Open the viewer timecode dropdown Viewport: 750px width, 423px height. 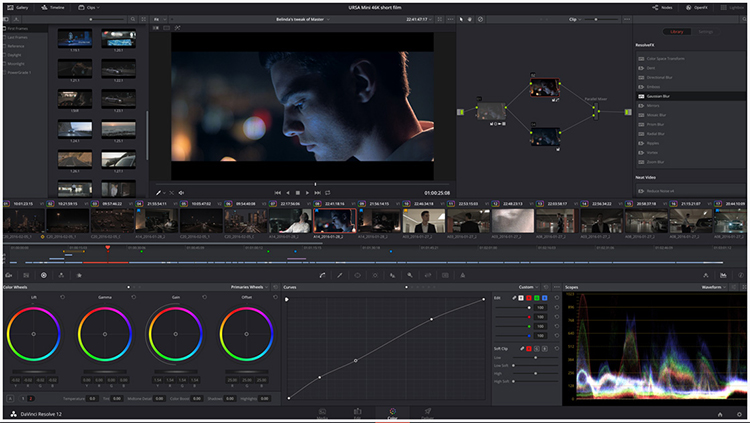[419, 20]
